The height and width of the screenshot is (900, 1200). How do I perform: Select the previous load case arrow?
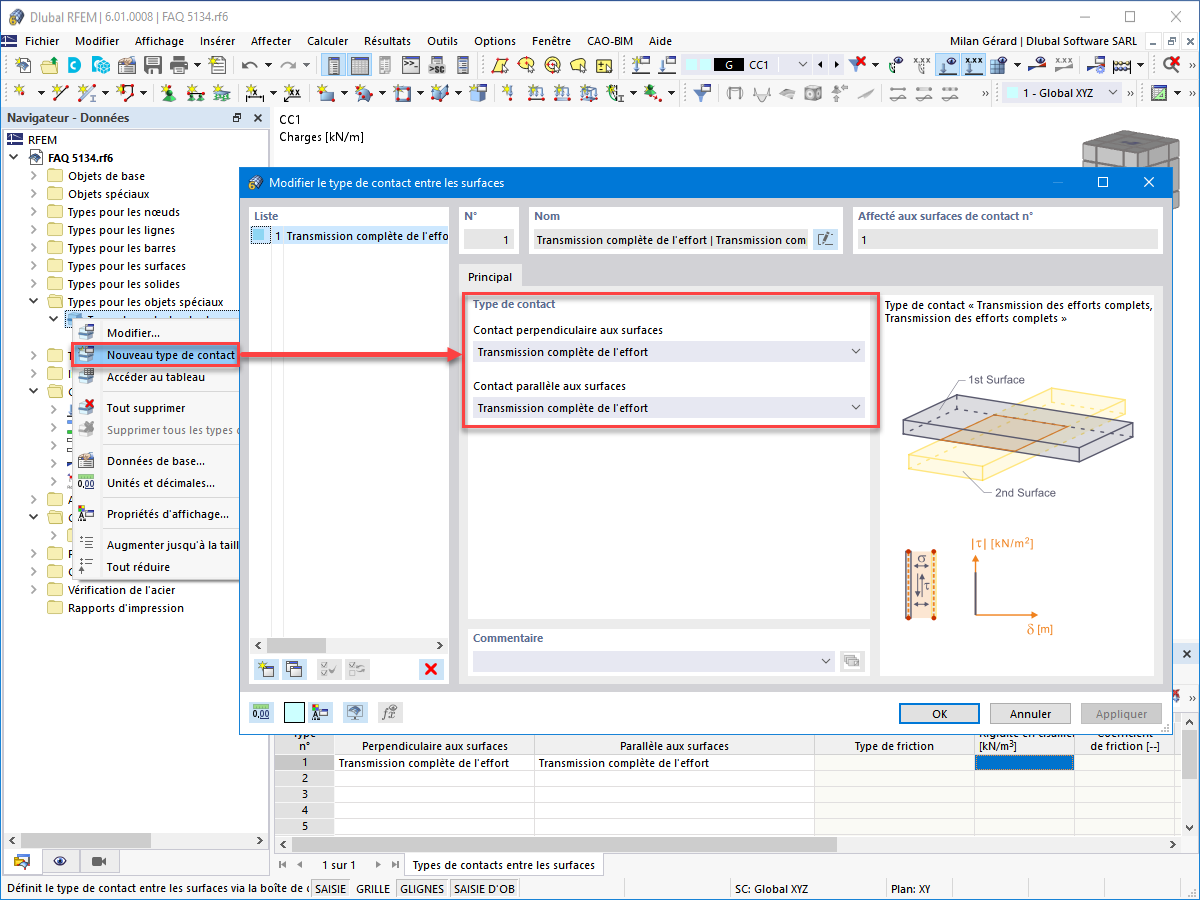[x=821, y=65]
